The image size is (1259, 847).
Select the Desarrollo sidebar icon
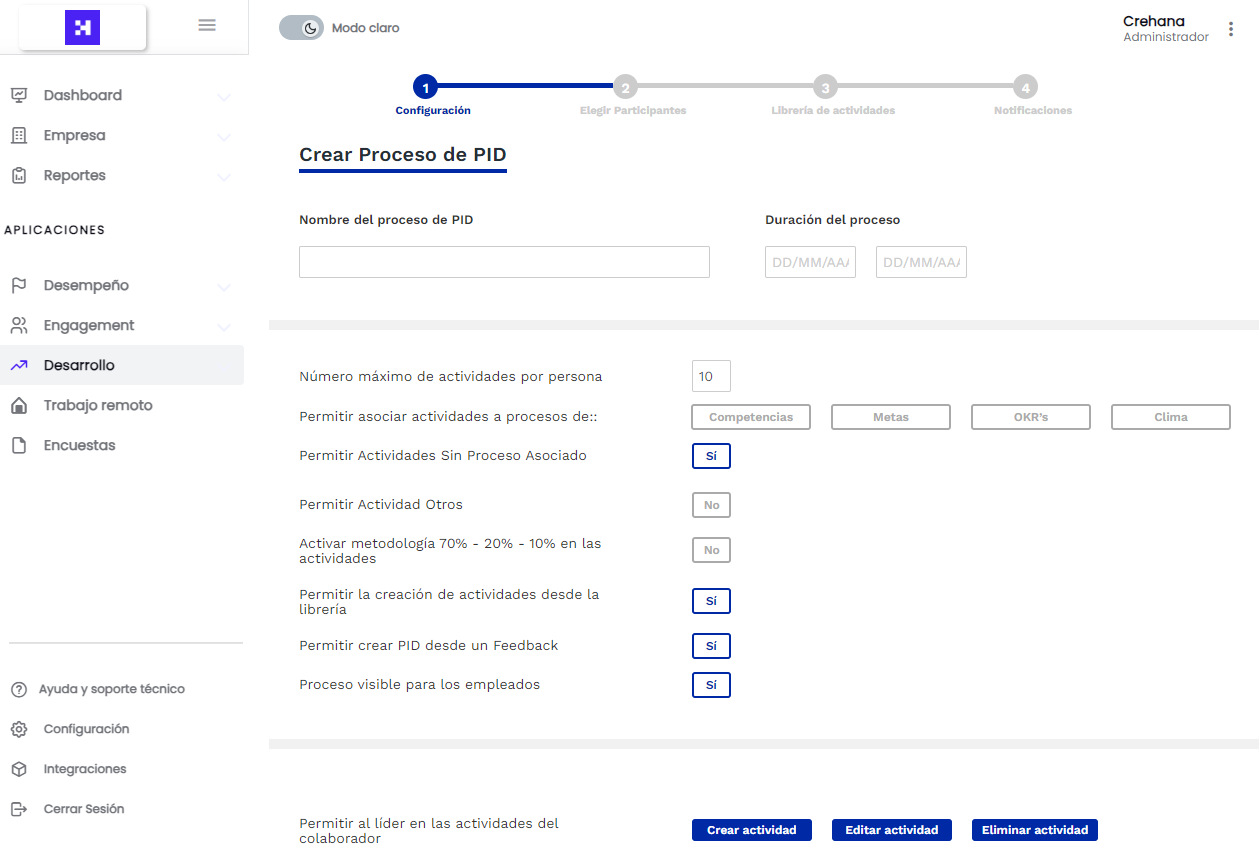21,365
